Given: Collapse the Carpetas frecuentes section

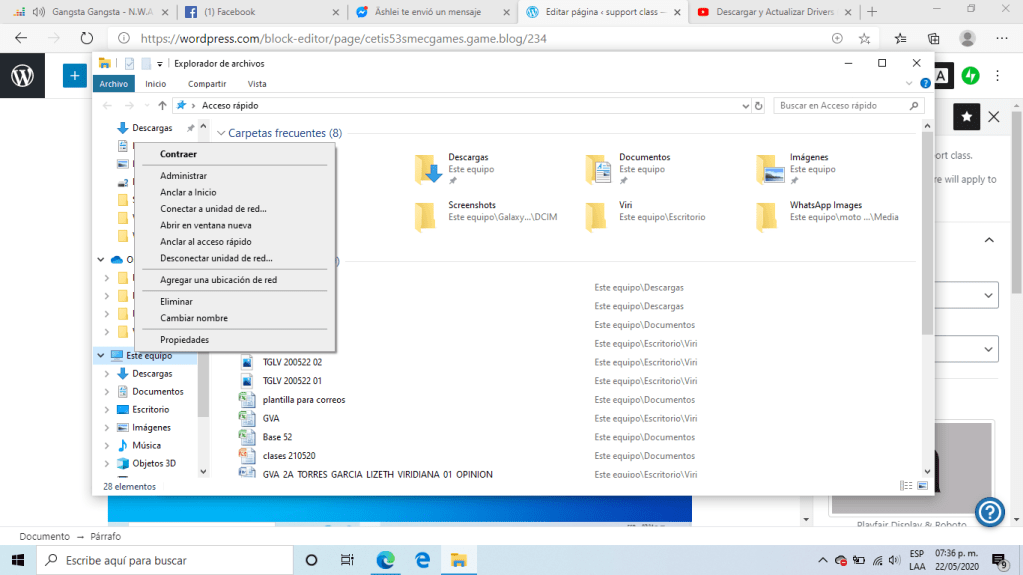Looking at the screenshot, I should (221, 133).
